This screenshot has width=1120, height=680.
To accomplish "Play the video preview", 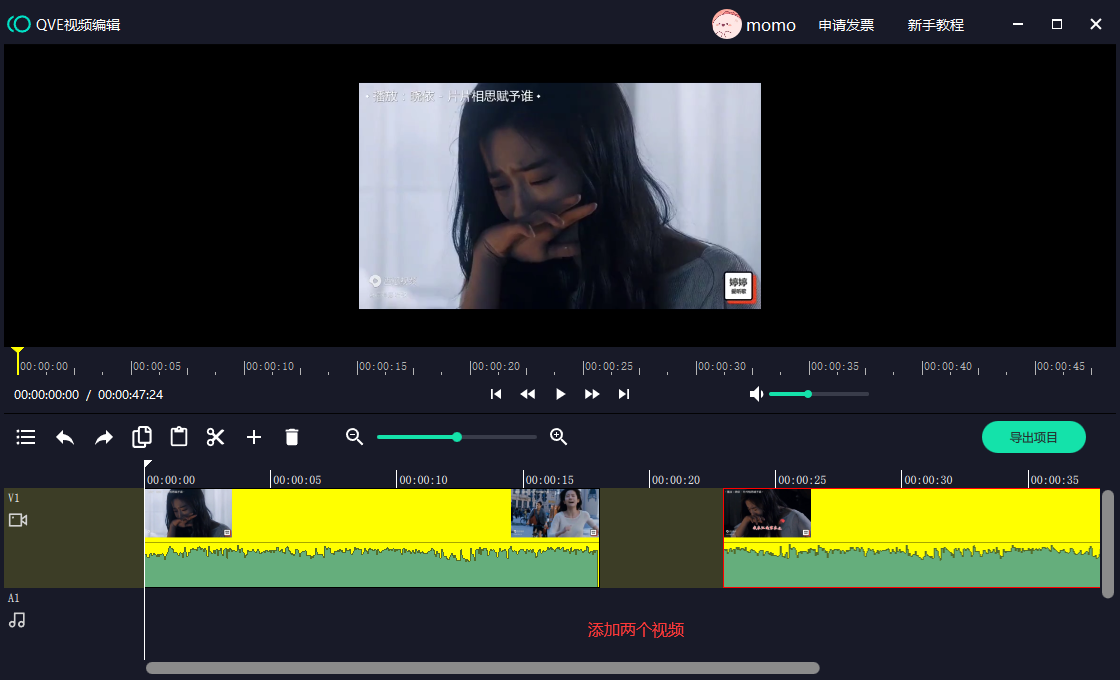I will pyautogui.click(x=560, y=394).
